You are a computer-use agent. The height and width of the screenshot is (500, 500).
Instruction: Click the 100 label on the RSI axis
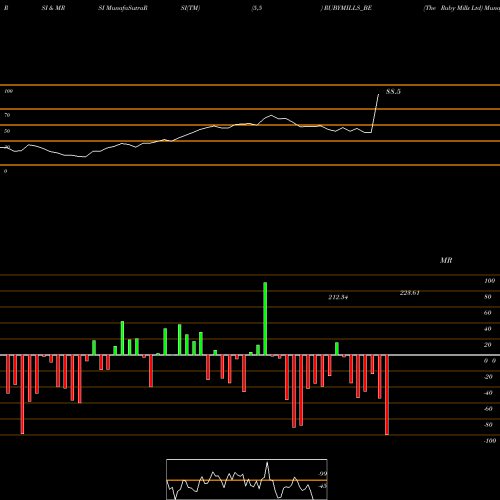(8, 91)
